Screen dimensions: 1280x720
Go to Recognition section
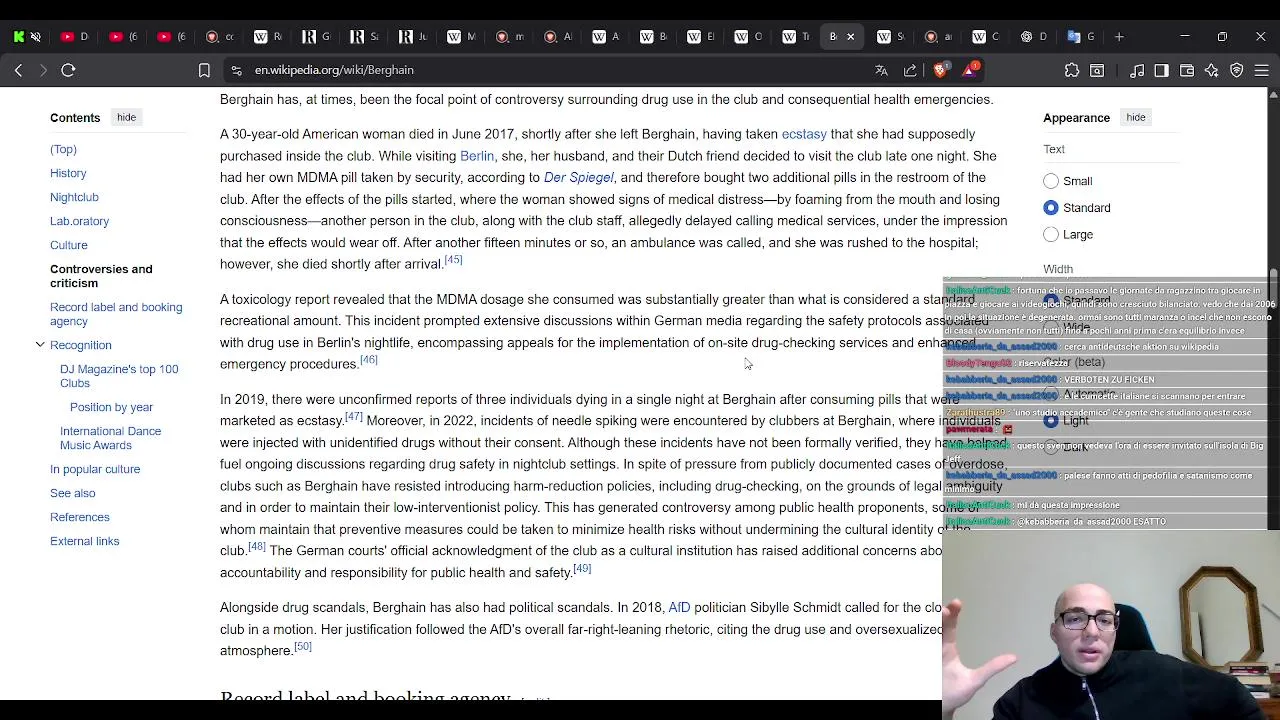(x=80, y=345)
